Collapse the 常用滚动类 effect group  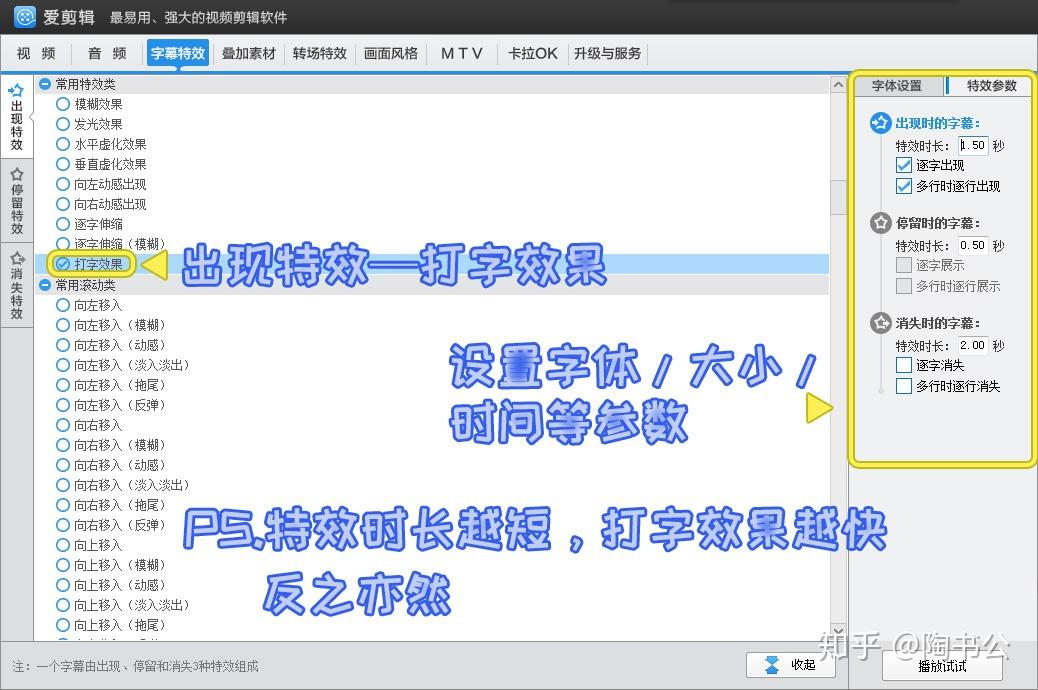pyautogui.click(x=43, y=284)
